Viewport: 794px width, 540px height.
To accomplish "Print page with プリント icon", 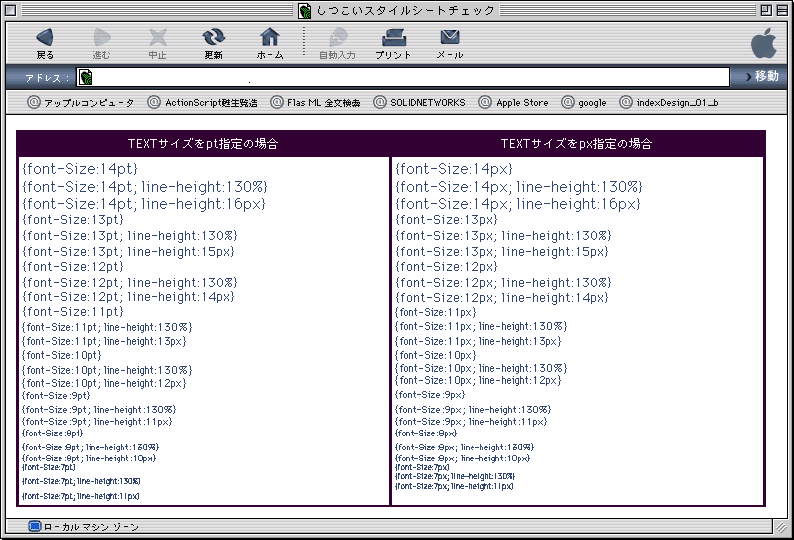I will point(393,37).
